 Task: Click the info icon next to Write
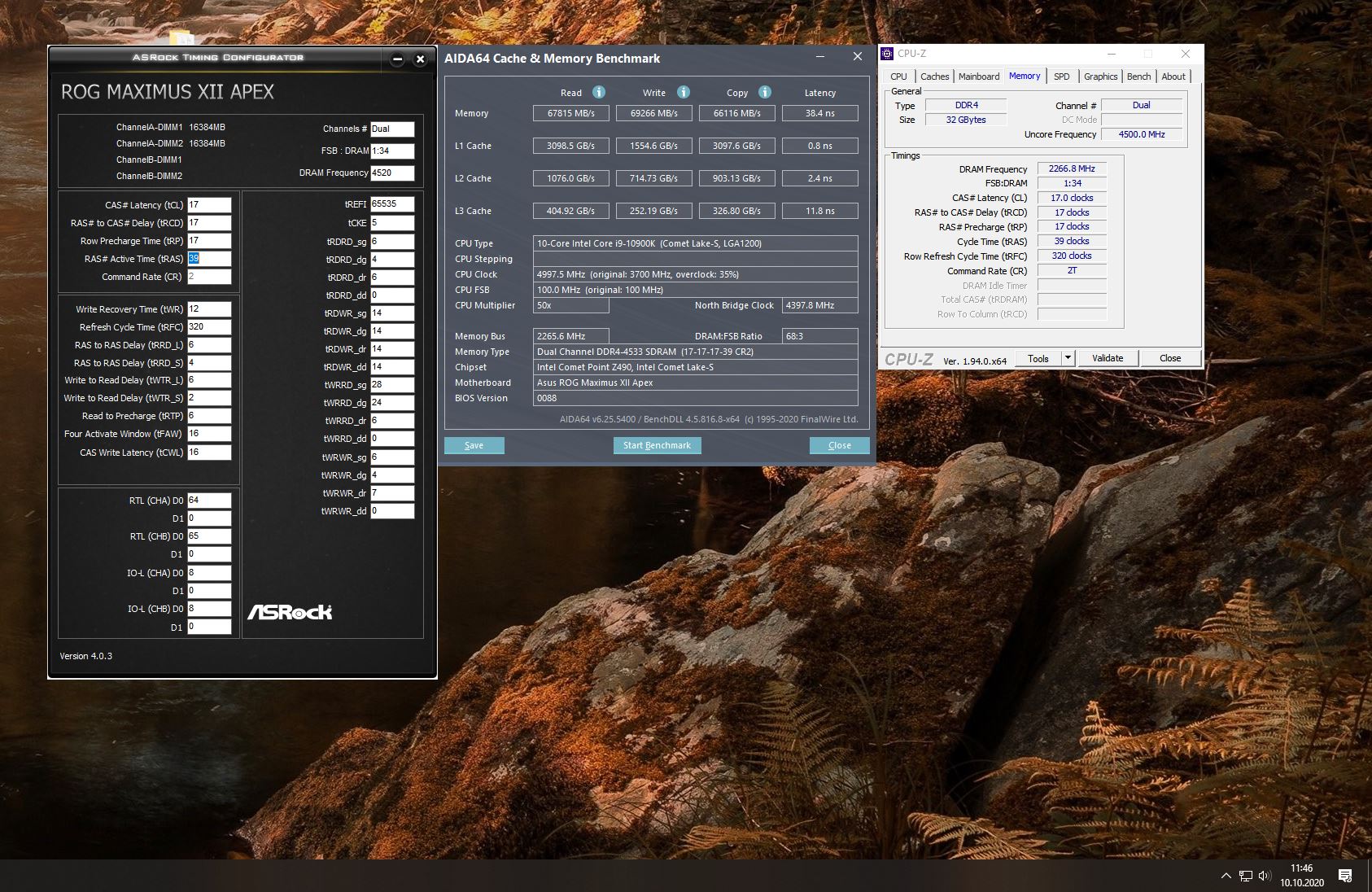click(684, 92)
